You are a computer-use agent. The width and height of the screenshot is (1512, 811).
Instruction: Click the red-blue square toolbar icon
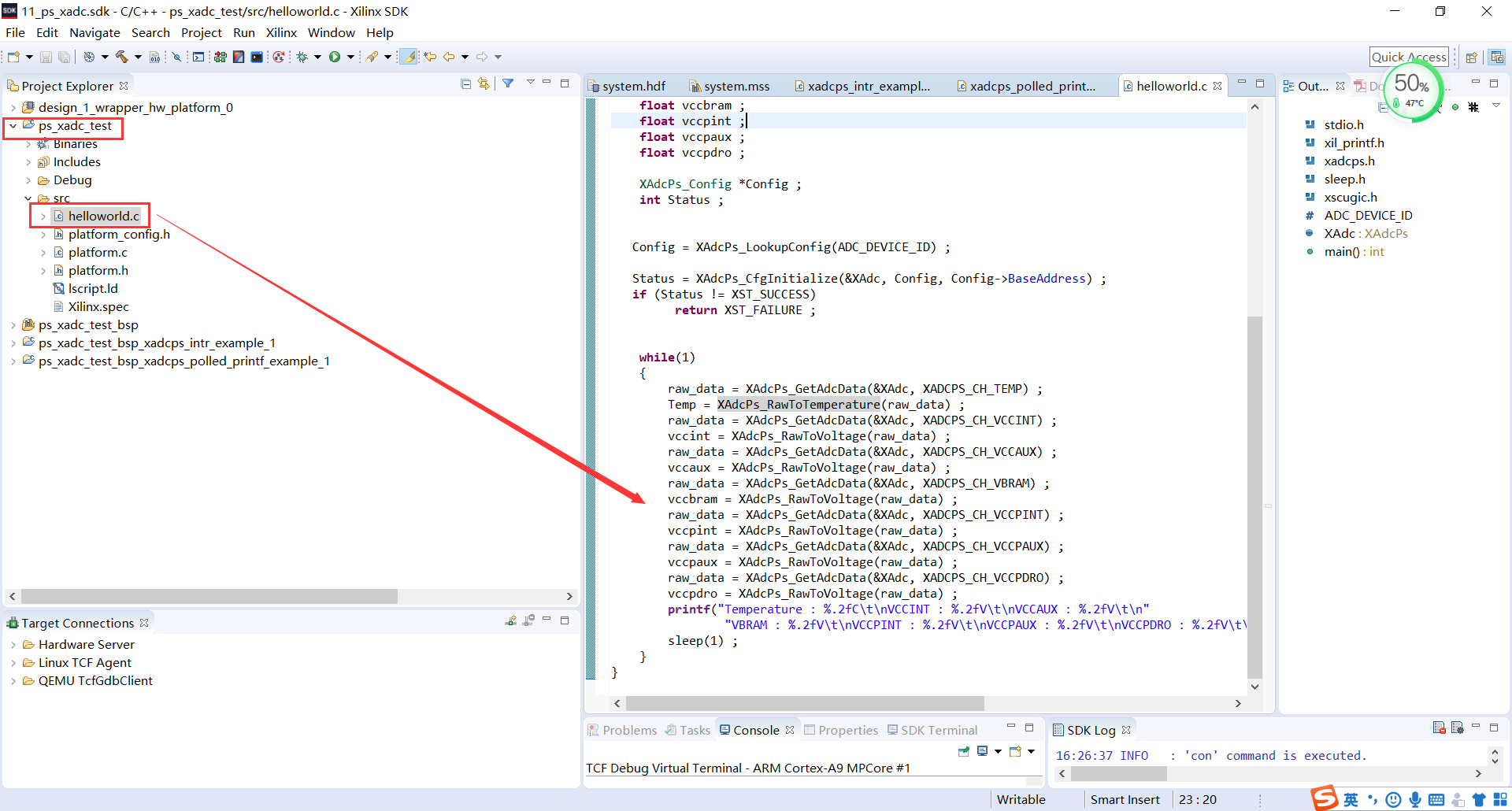[x=239, y=57]
